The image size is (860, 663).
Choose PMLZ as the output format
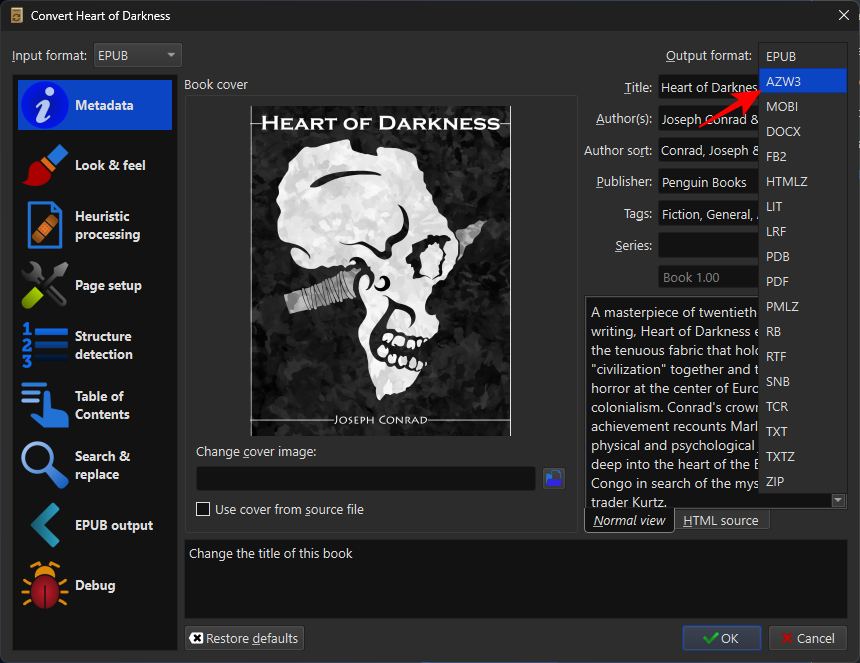(803, 307)
